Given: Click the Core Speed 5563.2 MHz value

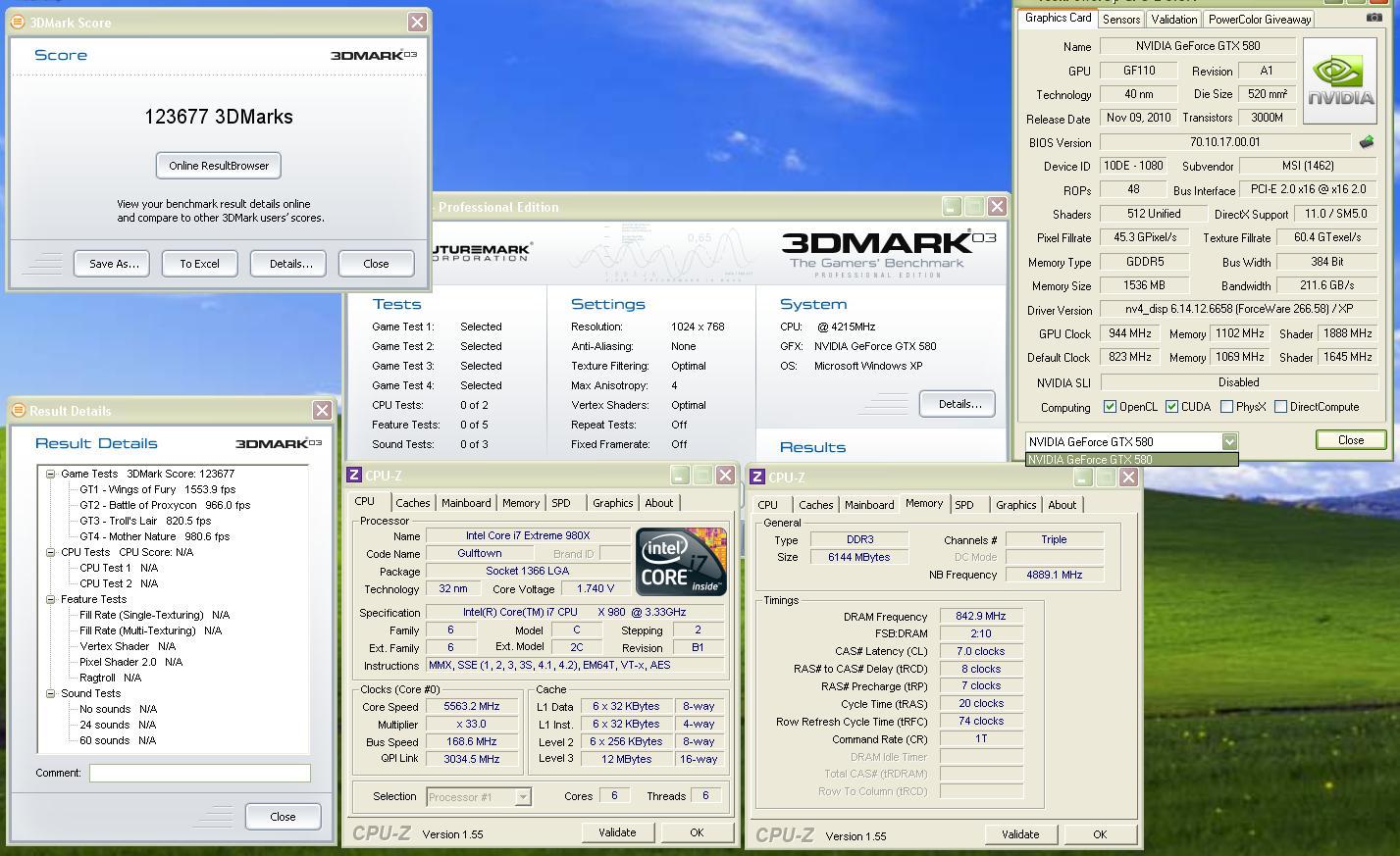Looking at the screenshot, I should (x=472, y=706).
